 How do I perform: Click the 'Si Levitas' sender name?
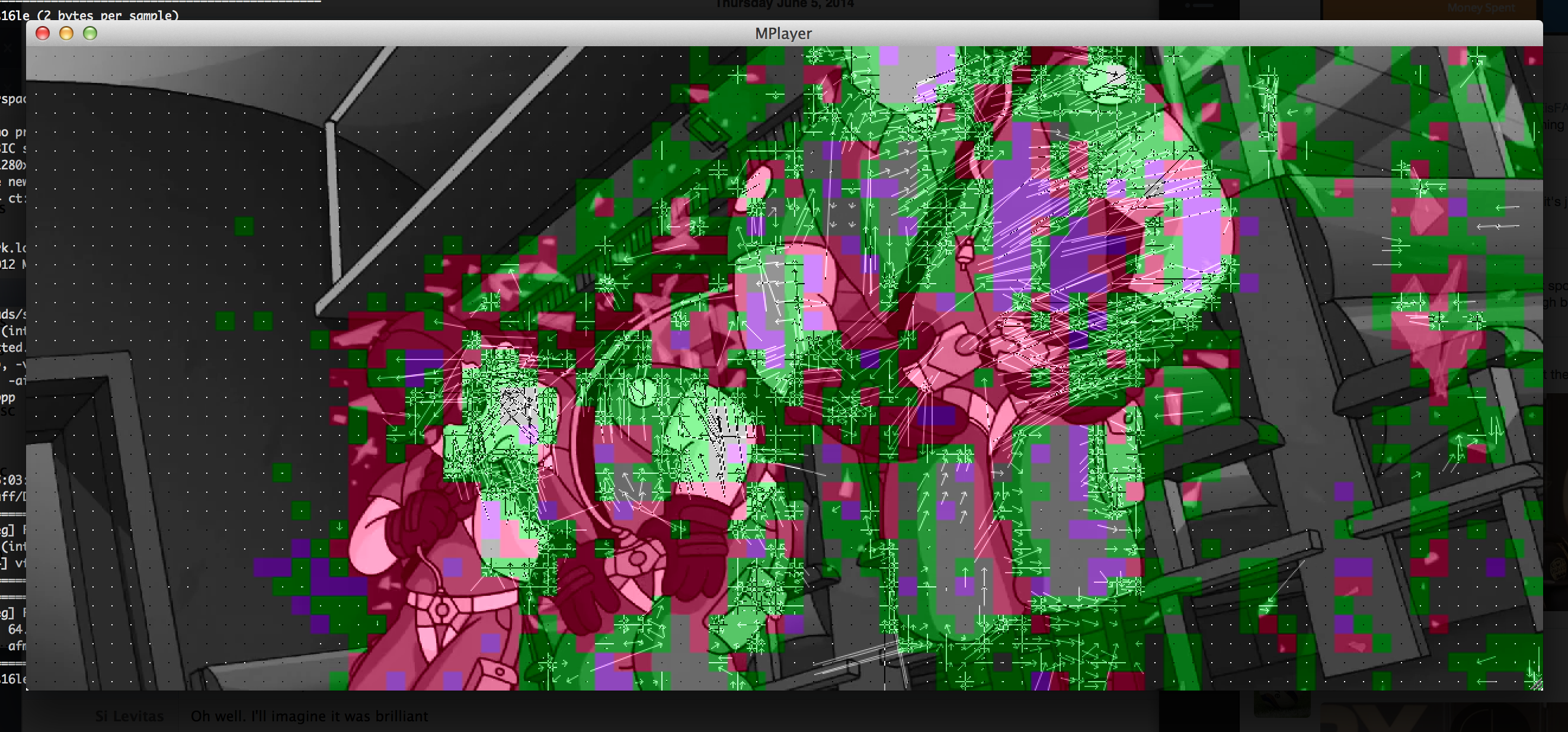pos(129,716)
